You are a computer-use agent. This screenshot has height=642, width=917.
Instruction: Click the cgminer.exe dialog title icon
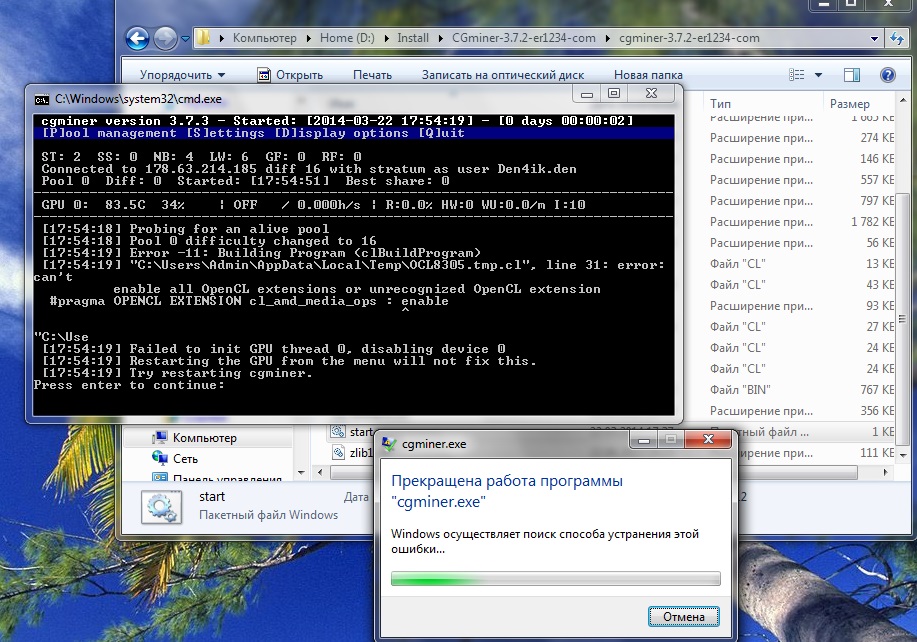(x=388, y=444)
